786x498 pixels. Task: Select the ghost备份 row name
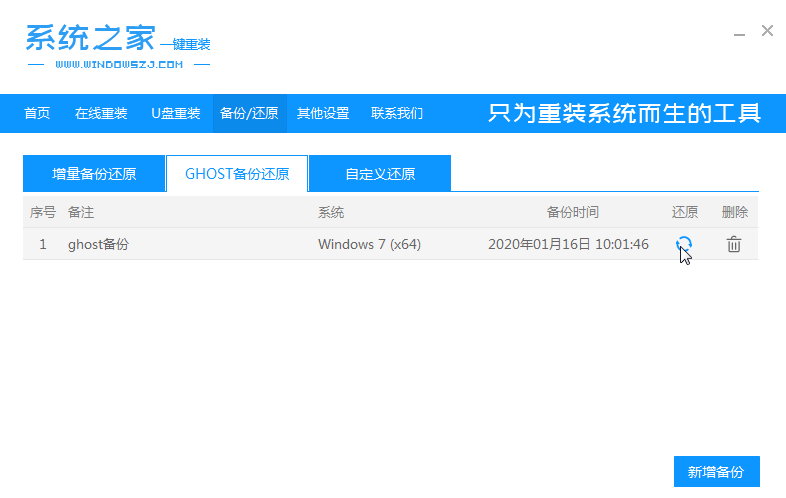coord(98,244)
